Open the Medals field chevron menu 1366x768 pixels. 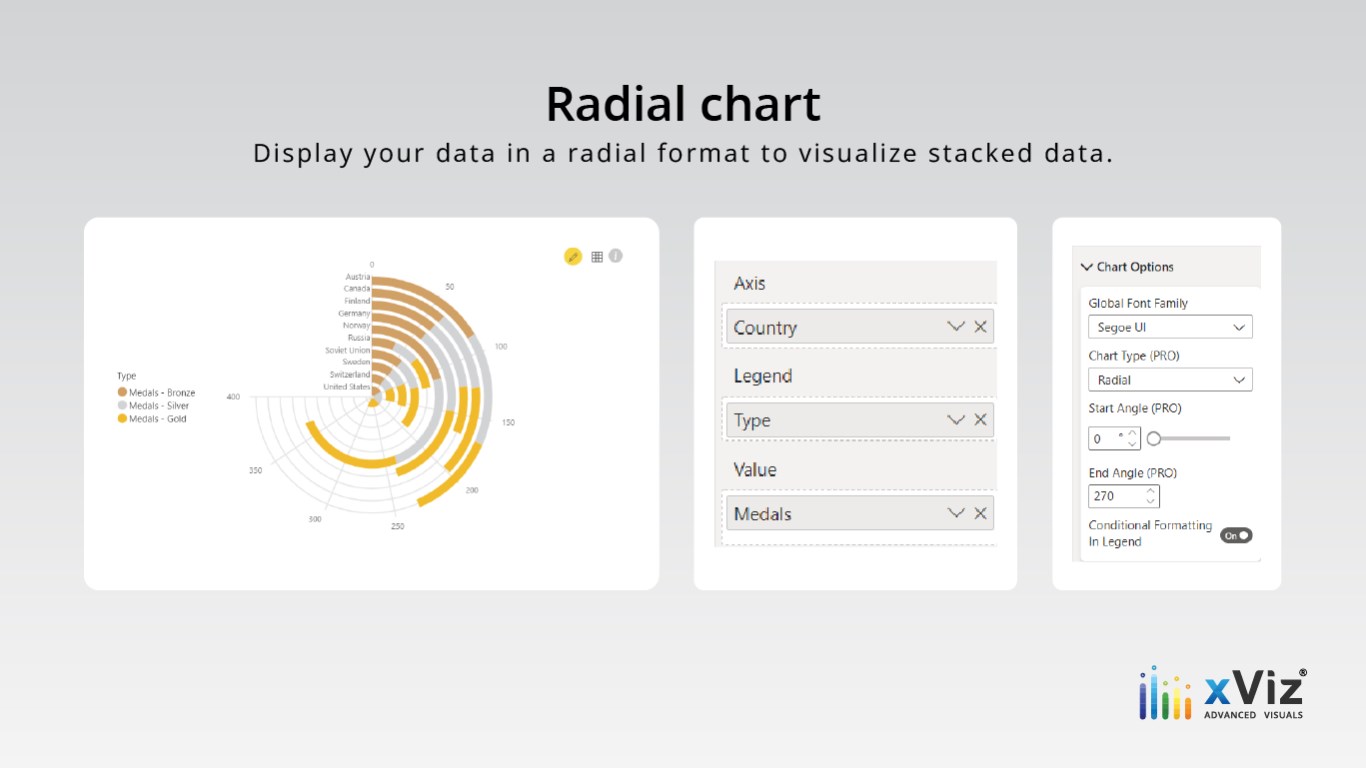click(955, 513)
